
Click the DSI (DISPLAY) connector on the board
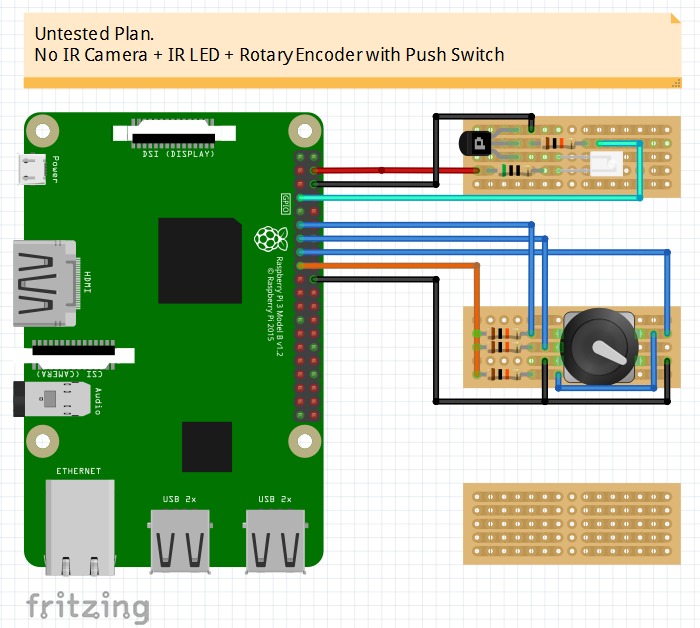point(174,133)
